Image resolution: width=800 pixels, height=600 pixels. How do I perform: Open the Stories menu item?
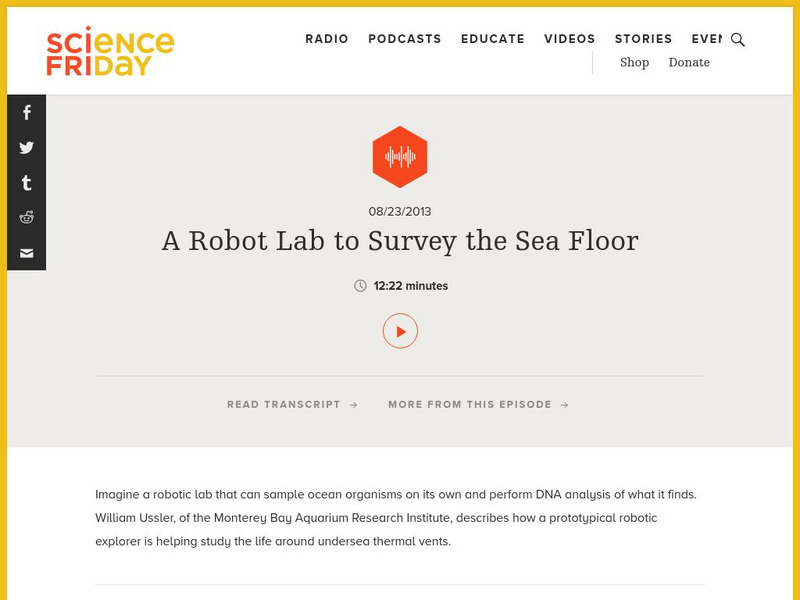coord(643,39)
